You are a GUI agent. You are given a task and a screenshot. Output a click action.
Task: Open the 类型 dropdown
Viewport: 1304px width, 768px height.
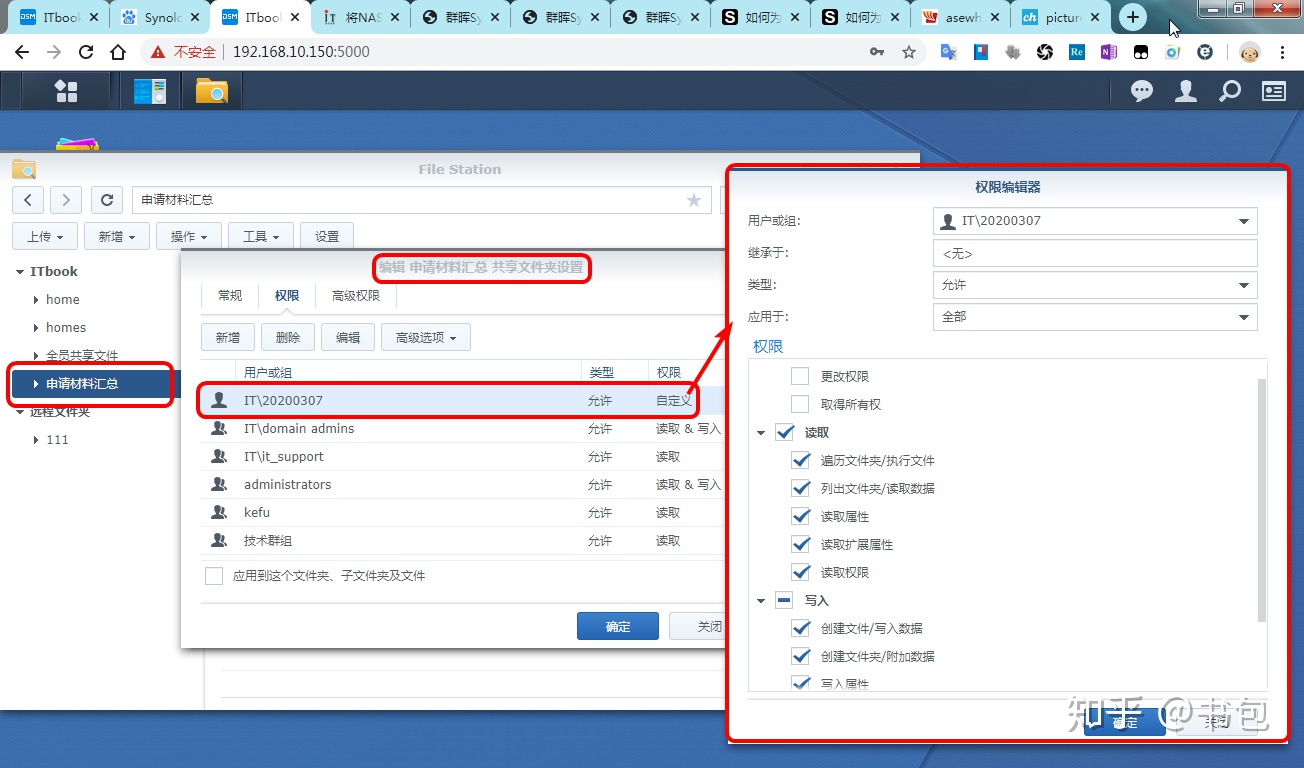(1095, 285)
